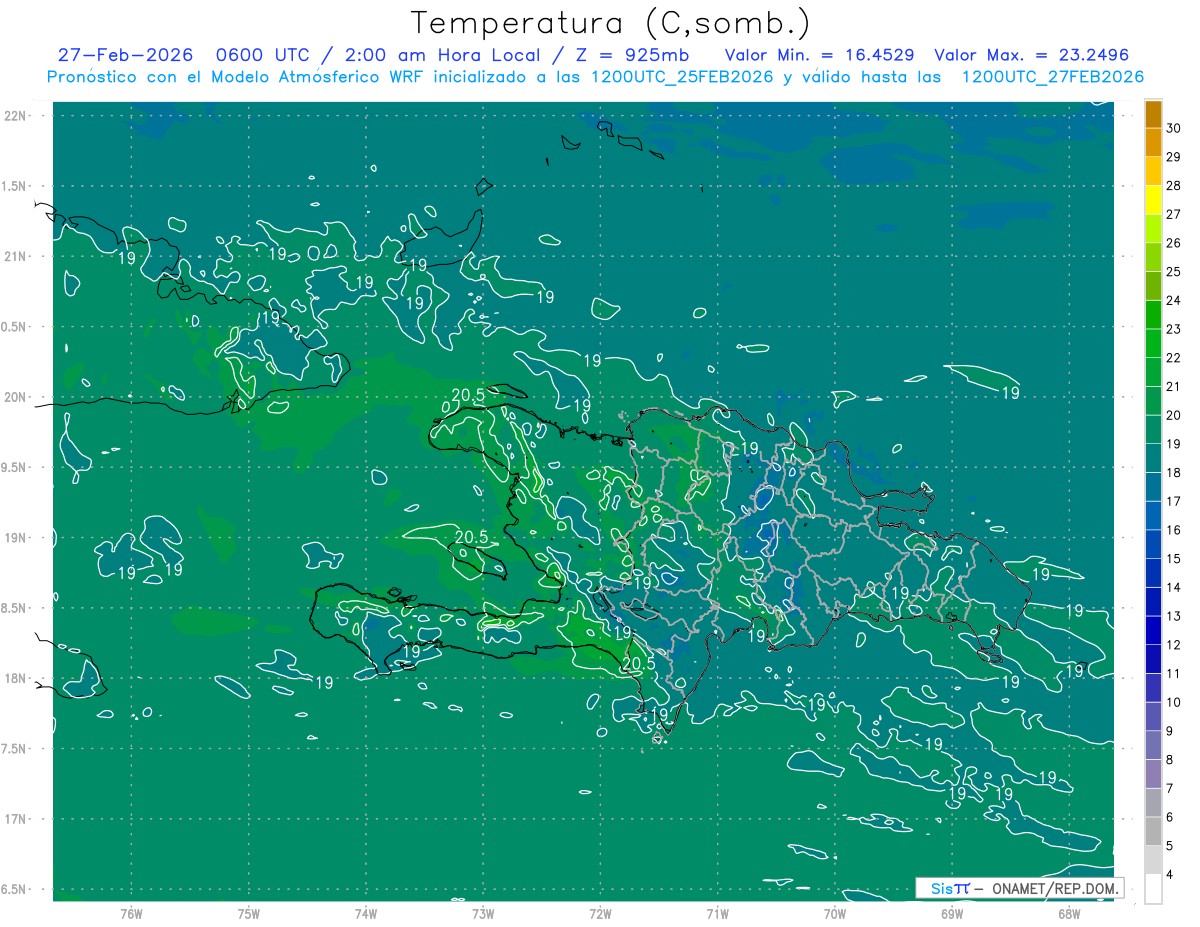Pick the purple swatch between 8 and 9
The image size is (1200, 927).
click(1153, 746)
